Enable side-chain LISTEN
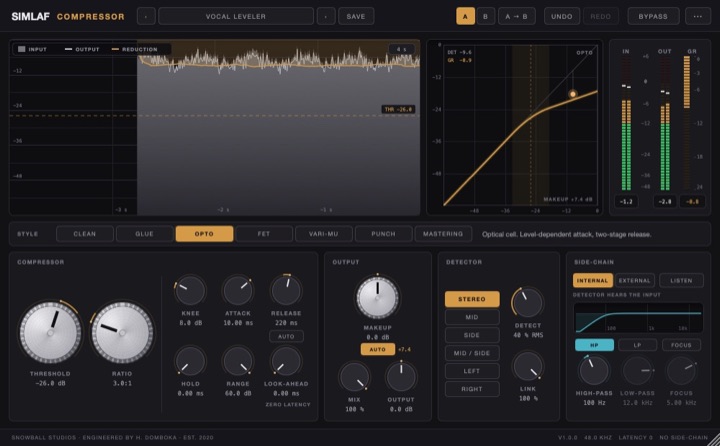The image size is (720, 446). pos(681,280)
